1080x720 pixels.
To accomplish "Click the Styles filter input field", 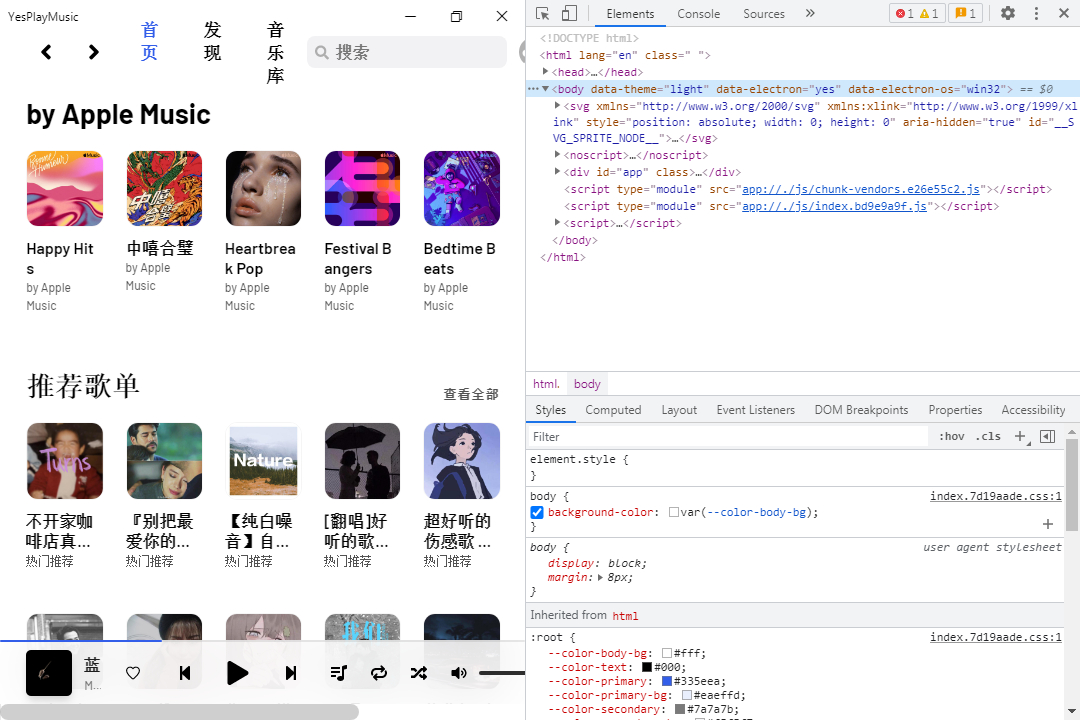I will coord(729,437).
